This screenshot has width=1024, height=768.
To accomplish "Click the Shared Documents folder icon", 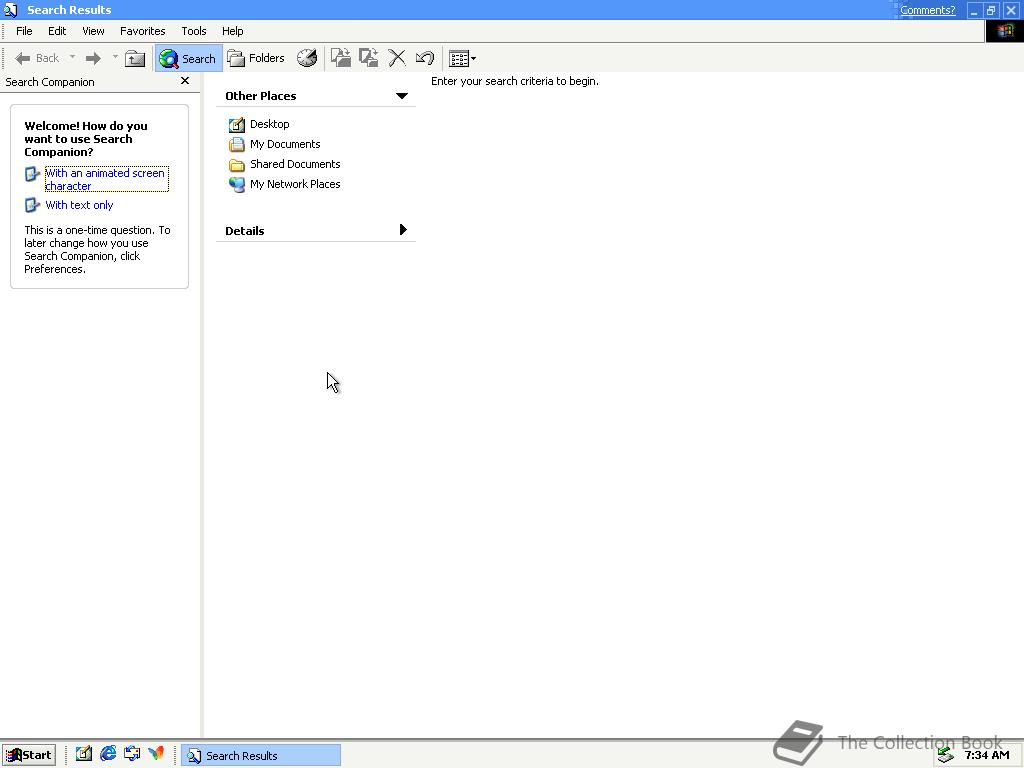I will 236,165.
